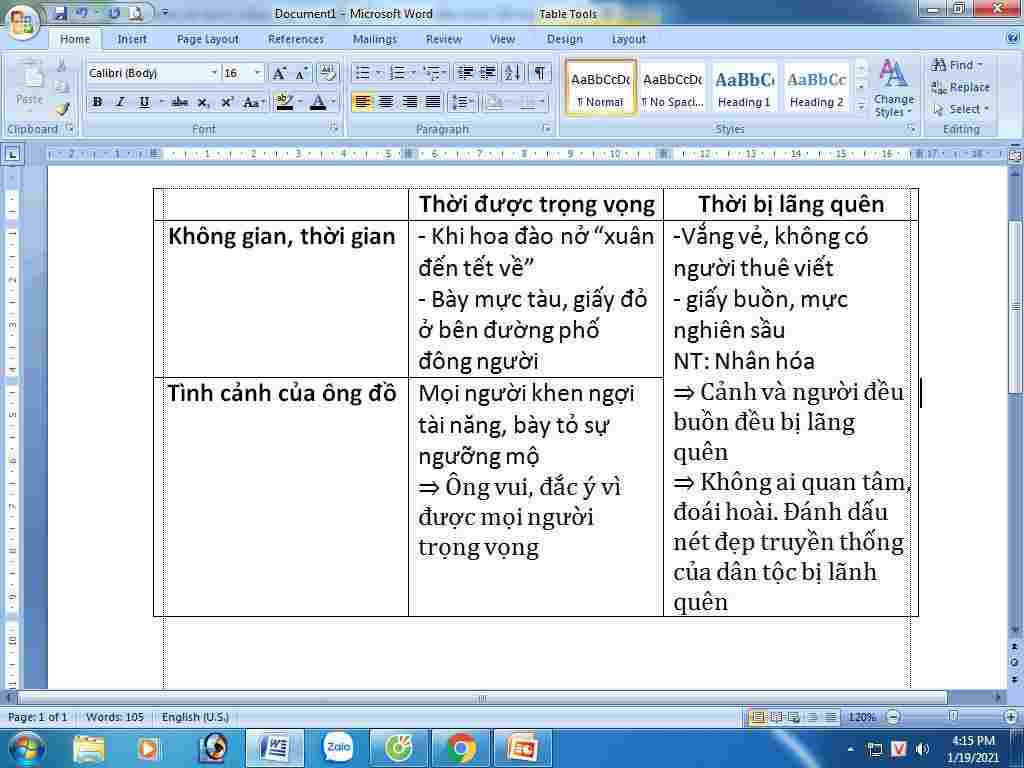This screenshot has width=1024, height=768.
Task: Open the Table Tools Design tab
Action: [x=564, y=39]
